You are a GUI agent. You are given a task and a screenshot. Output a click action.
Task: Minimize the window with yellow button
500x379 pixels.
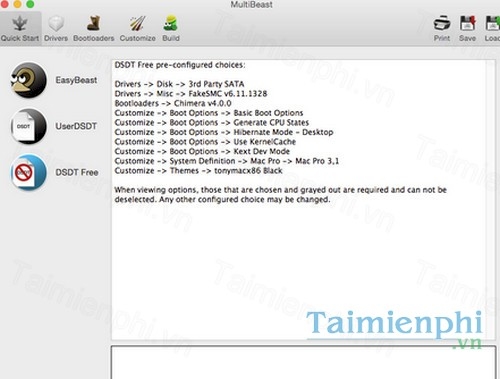coord(17,4)
